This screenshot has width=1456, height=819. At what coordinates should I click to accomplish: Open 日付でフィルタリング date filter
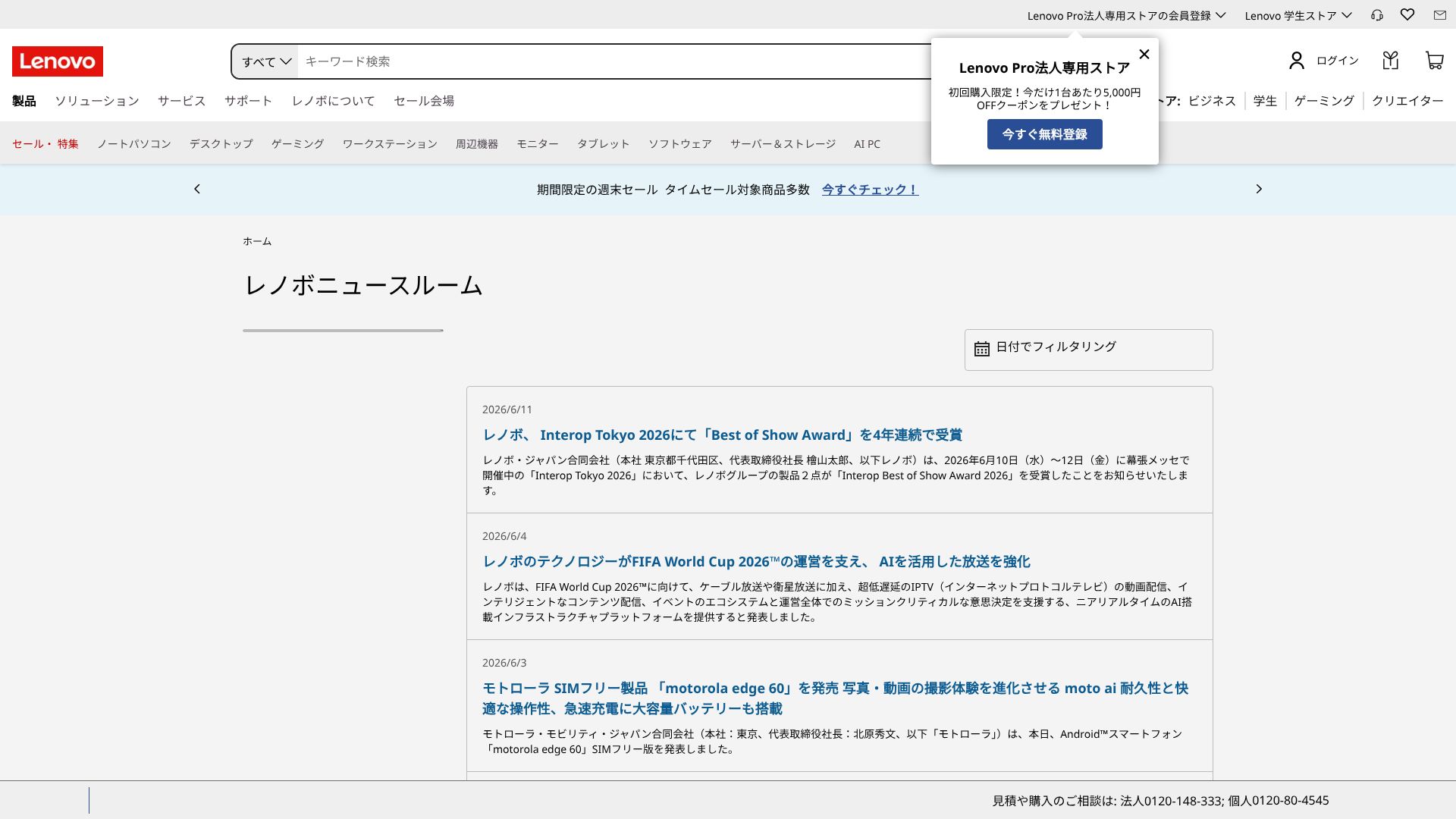coord(1088,350)
